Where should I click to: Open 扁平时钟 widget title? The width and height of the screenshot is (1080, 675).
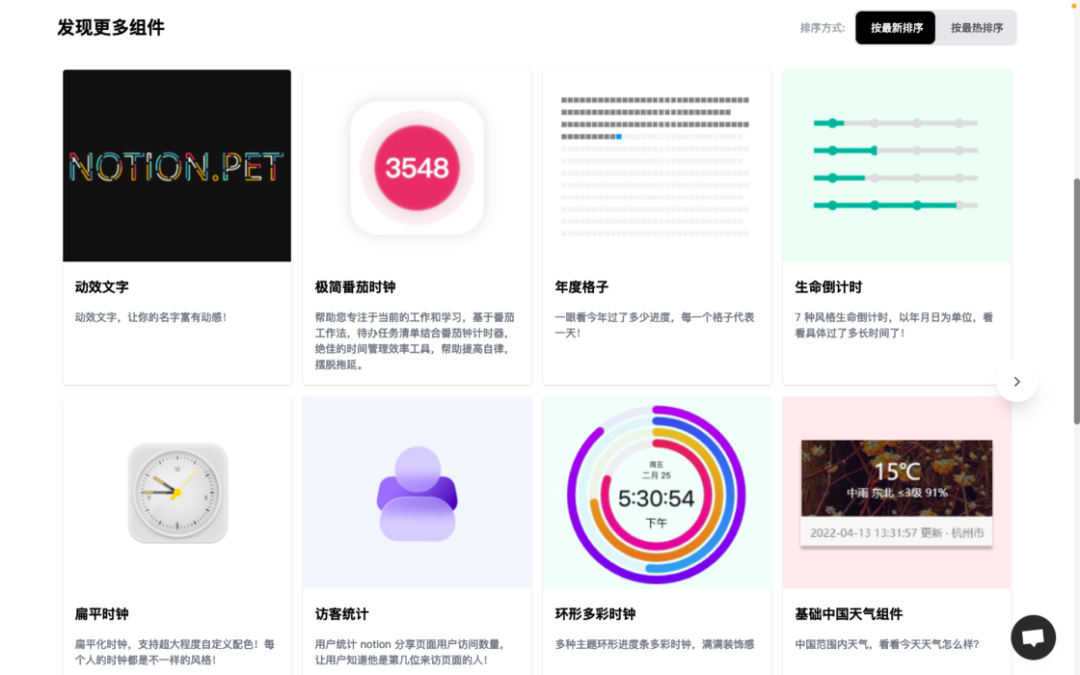[102, 614]
